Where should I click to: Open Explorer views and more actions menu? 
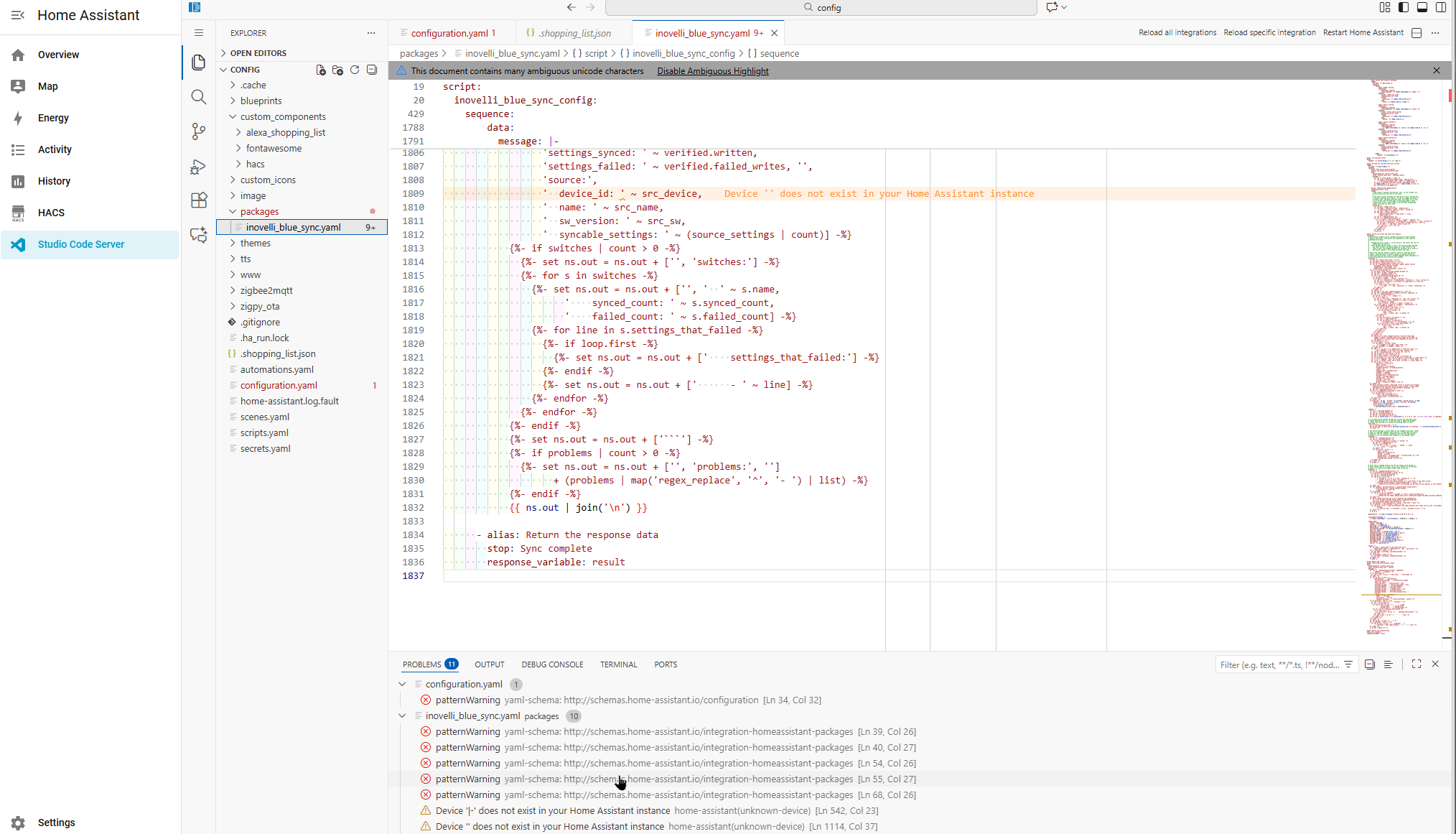[x=371, y=33]
